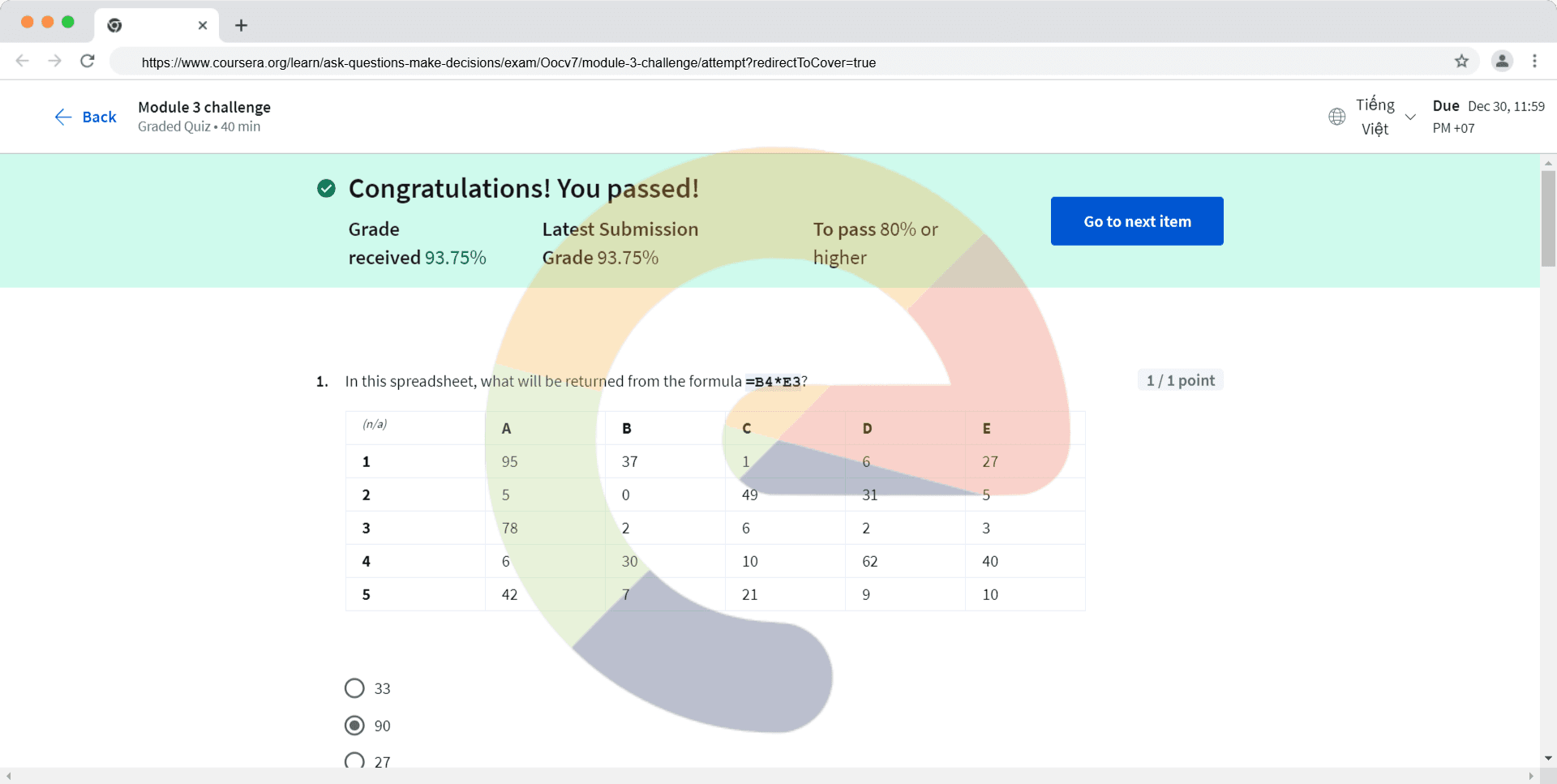Screen dimensions: 1557x784
Task: Bookmark this page with the star icon
Action: coord(1461,62)
